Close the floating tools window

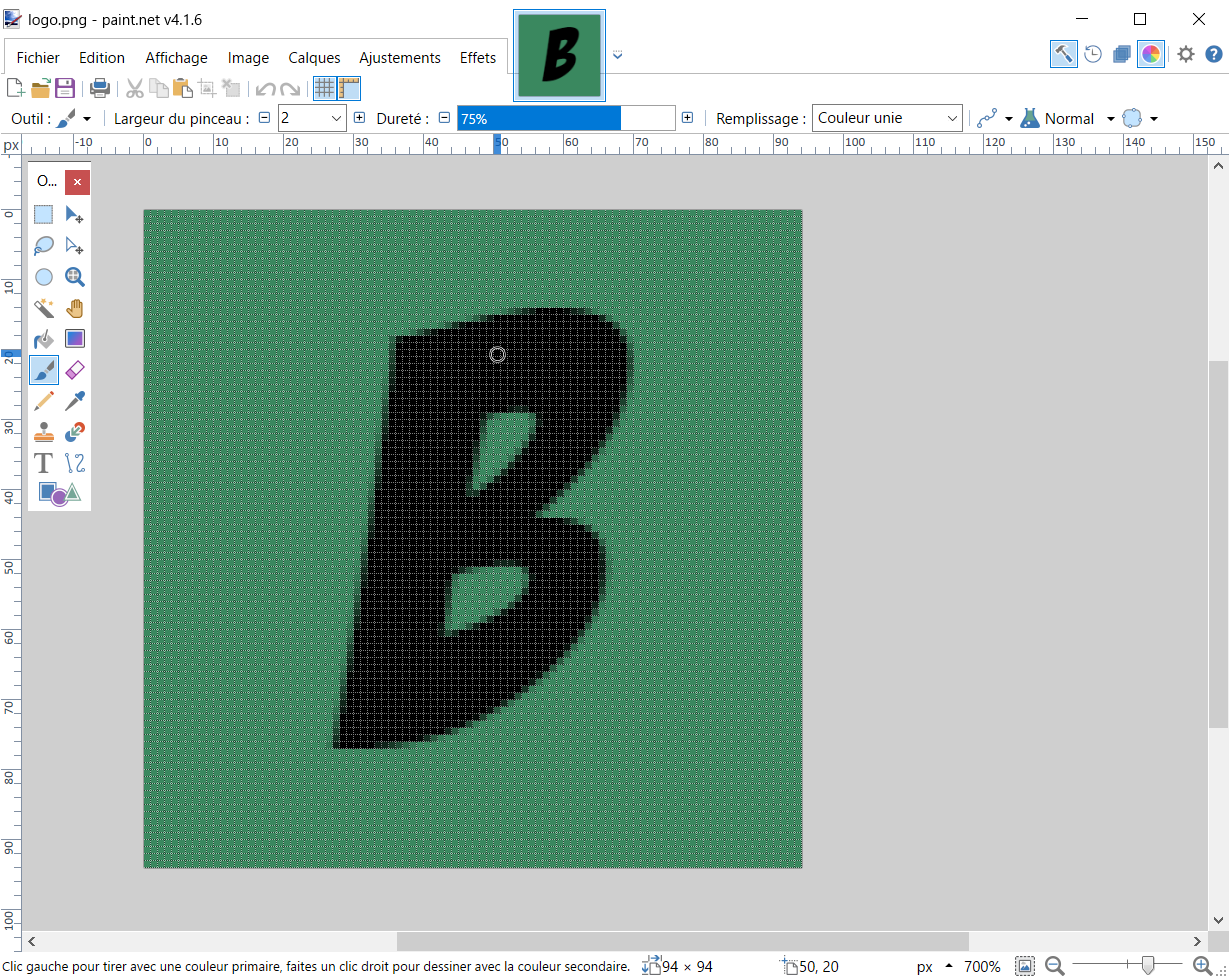[x=77, y=182]
